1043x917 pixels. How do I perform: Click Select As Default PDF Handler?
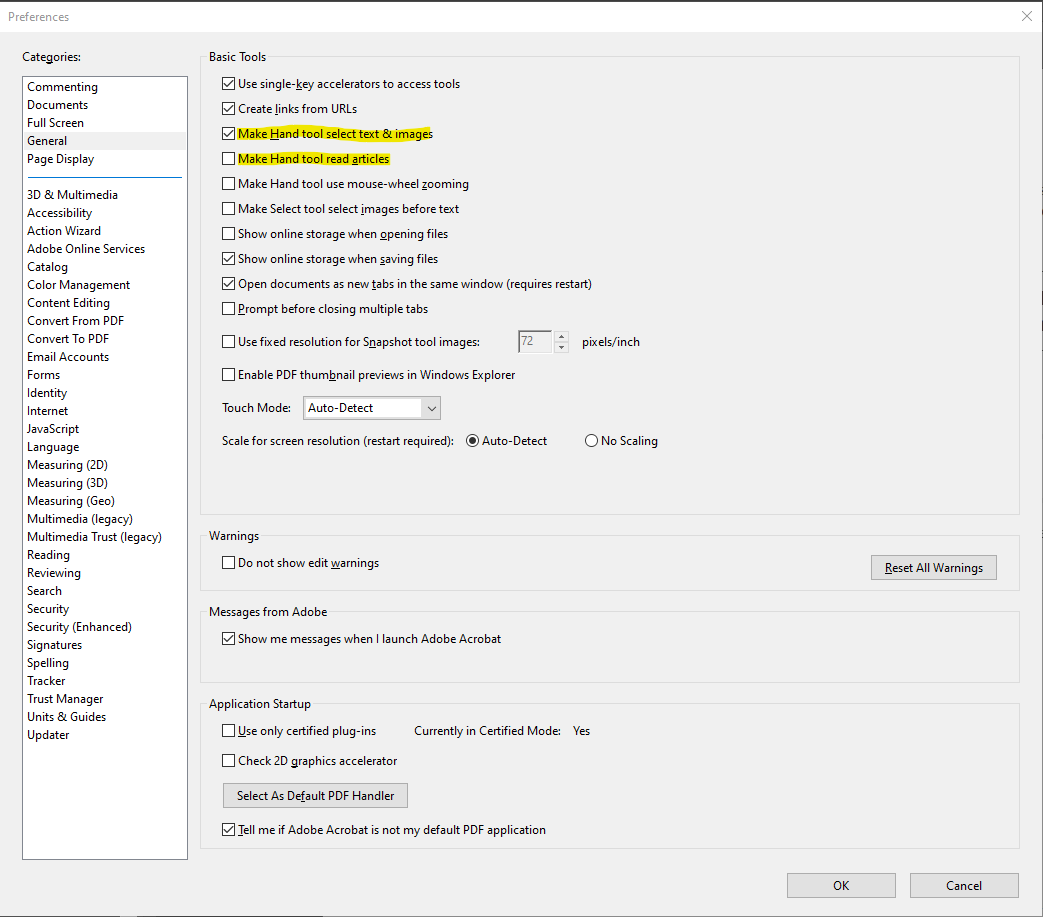tap(315, 795)
